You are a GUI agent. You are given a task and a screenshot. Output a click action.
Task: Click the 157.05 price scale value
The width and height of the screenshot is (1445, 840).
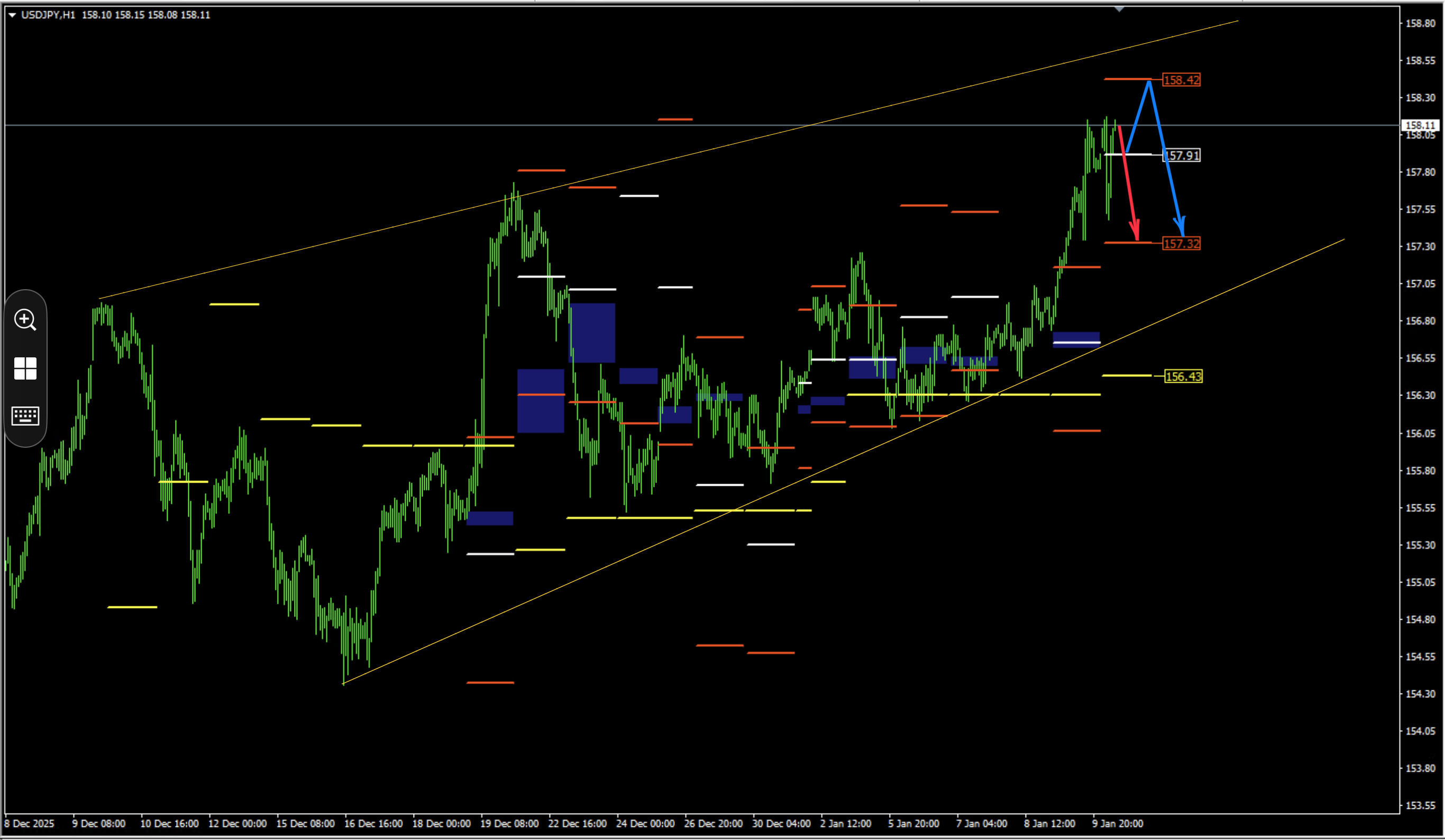pos(1420,284)
